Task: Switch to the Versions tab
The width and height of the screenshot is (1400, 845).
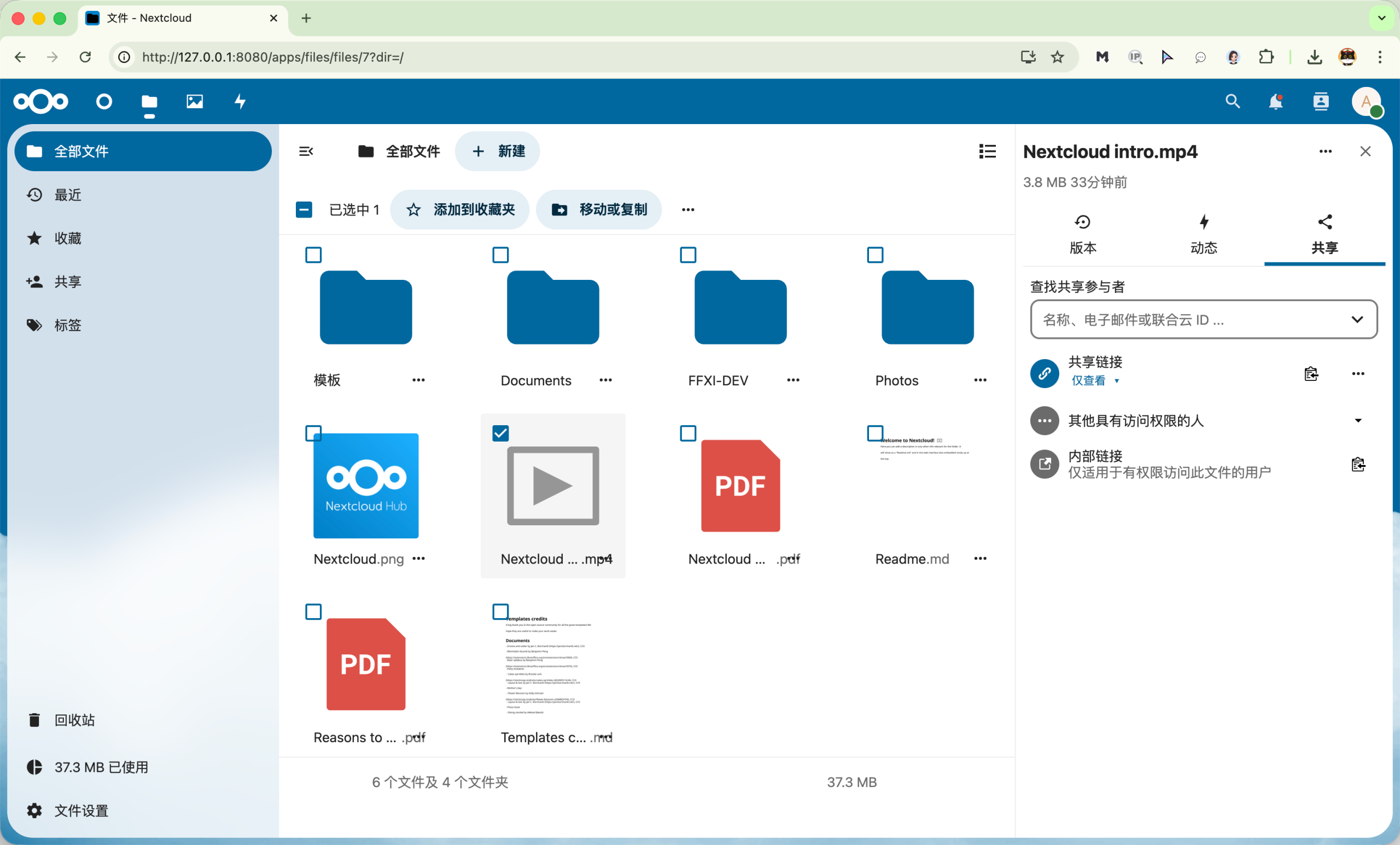Action: pyautogui.click(x=1083, y=234)
